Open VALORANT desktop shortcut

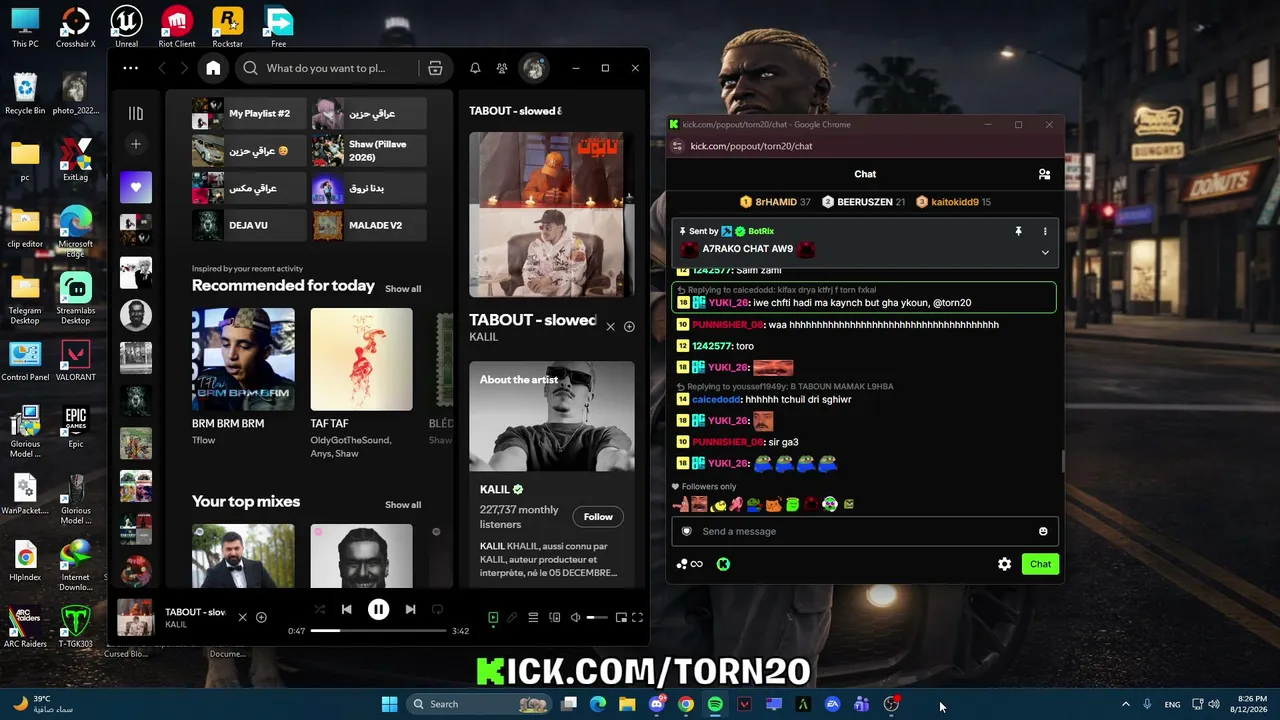pos(76,361)
